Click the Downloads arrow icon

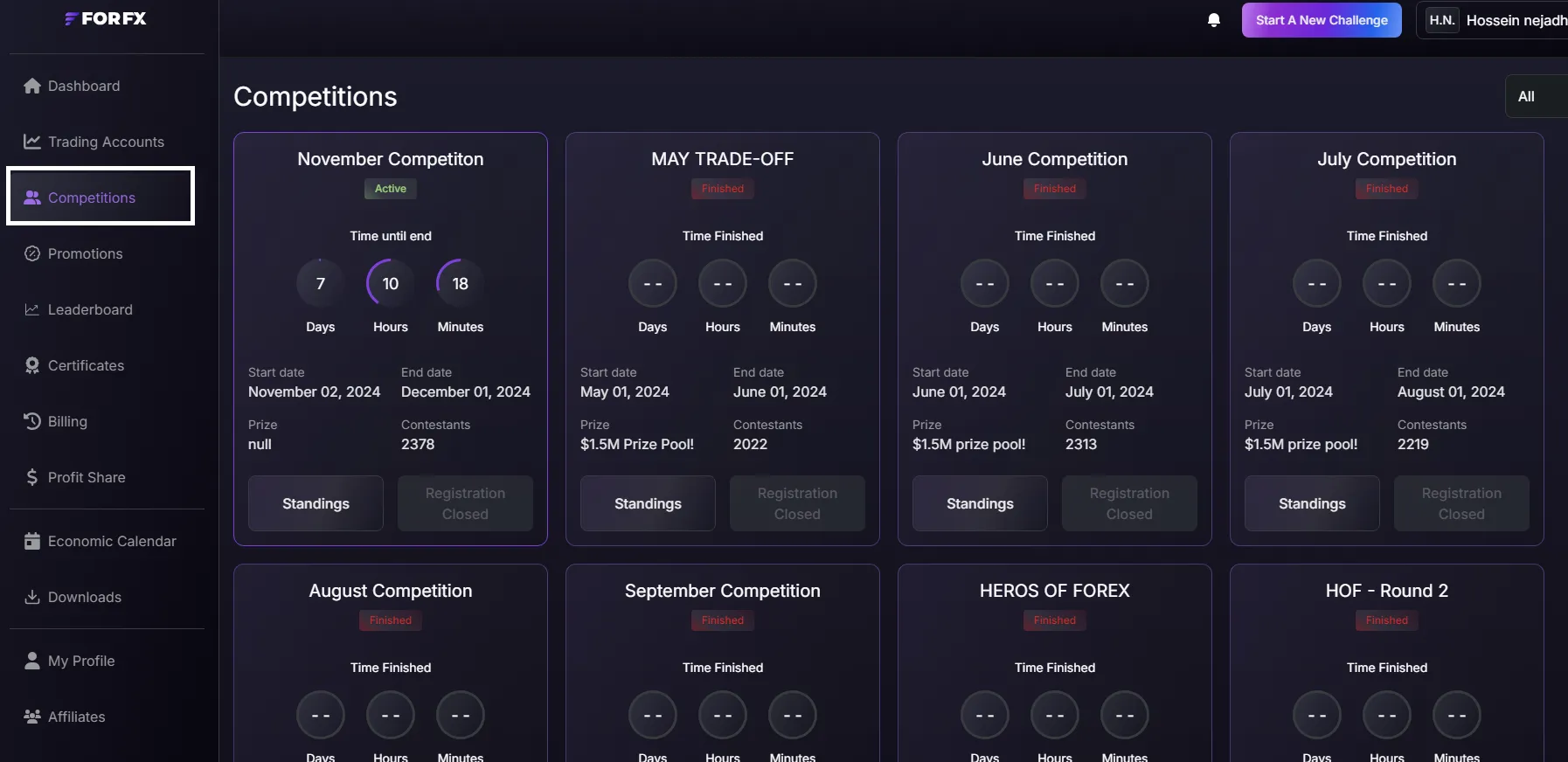coord(31,598)
